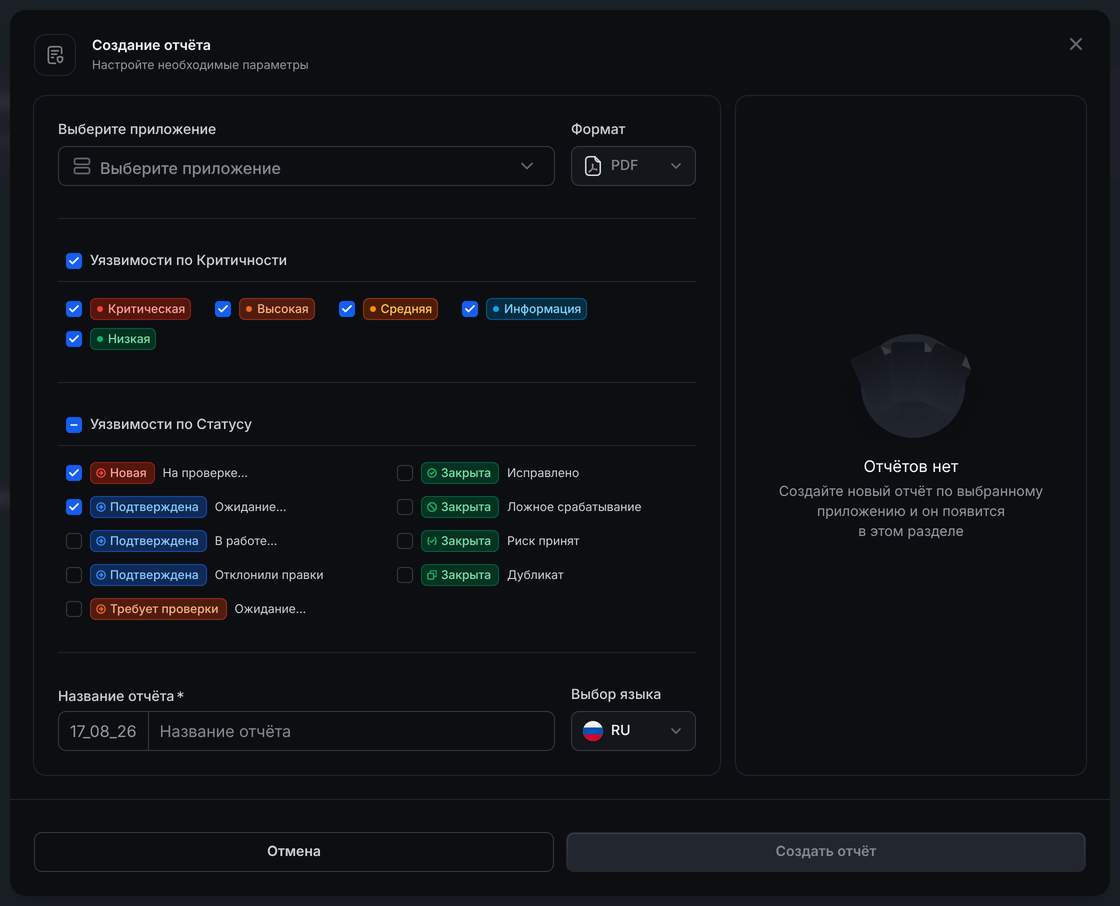The width and height of the screenshot is (1120, 906).
Task: Focus the Название отчёта input field
Action: click(351, 731)
